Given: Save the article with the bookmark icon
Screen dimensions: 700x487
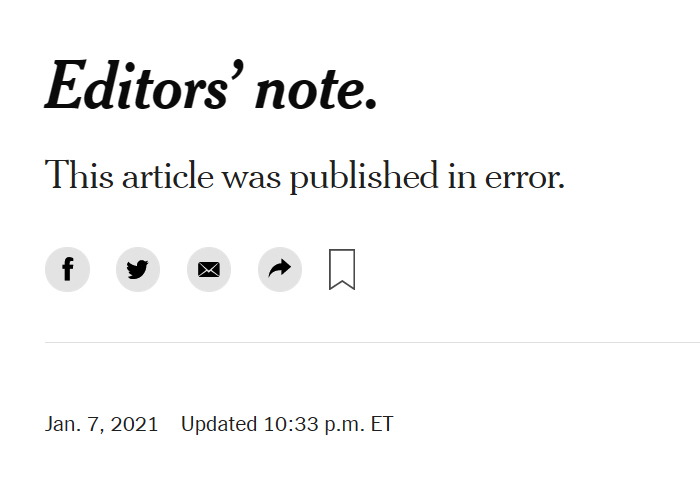Looking at the screenshot, I should (342, 270).
